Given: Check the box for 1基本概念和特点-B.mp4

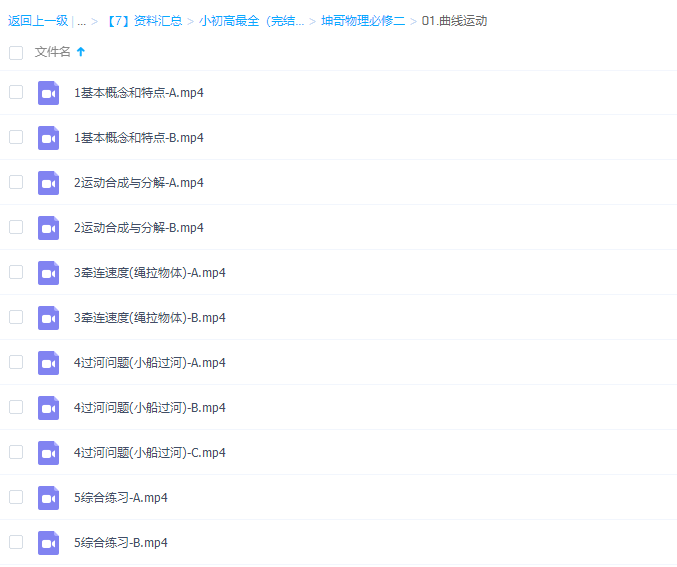Looking at the screenshot, I should pos(16,137).
